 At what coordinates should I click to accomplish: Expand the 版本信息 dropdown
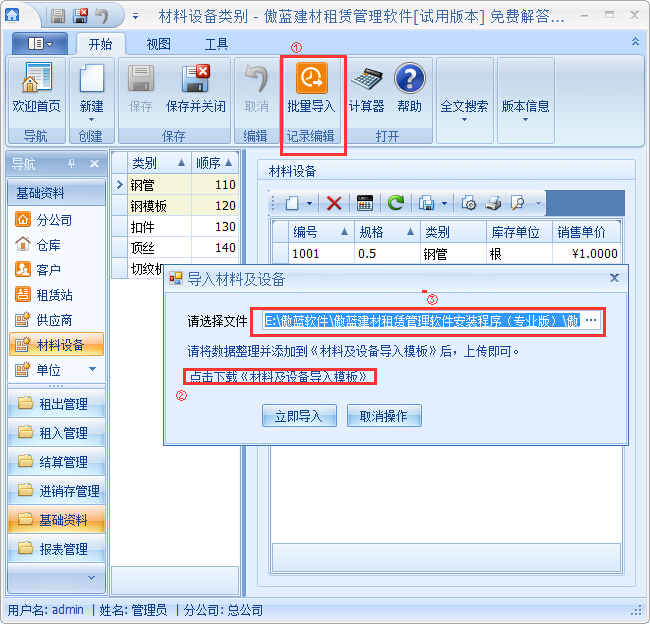point(525,120)
